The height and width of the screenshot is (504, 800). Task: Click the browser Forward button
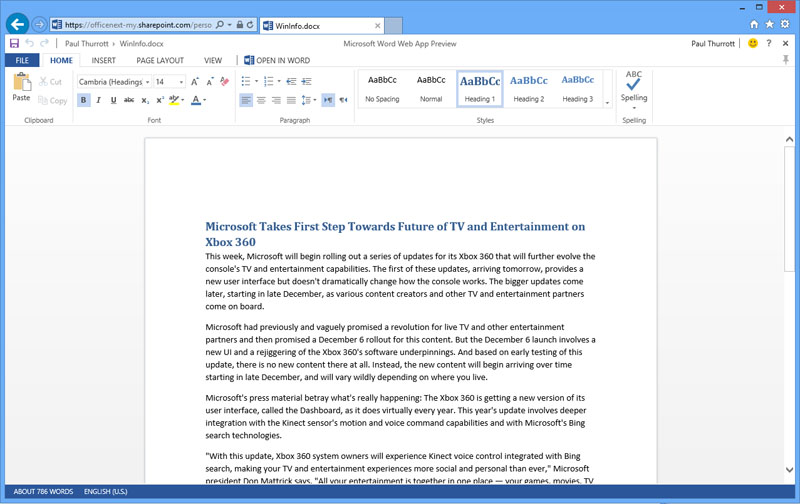[39, 24]
